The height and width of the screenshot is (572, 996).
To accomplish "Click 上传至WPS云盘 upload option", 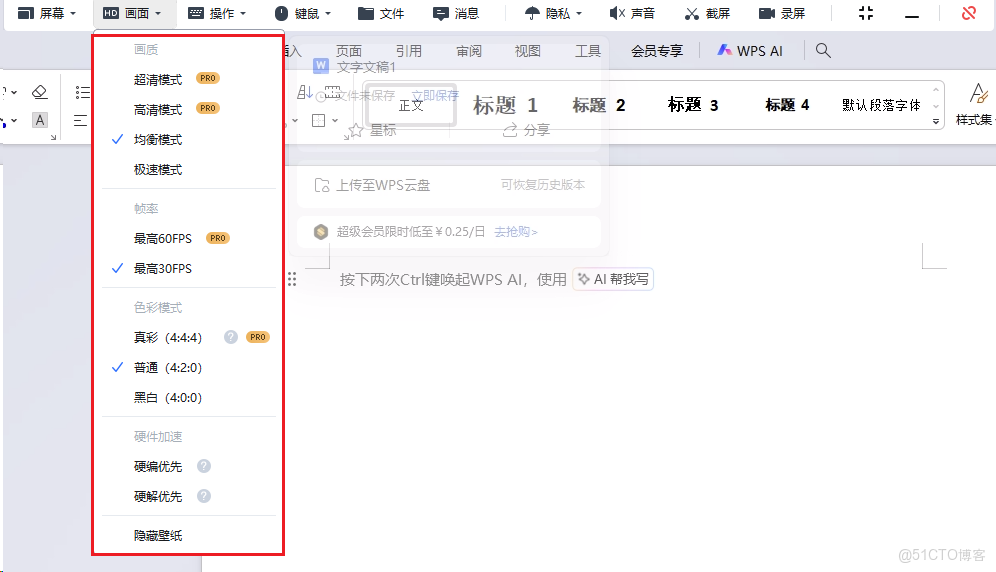I will (372, 185).
